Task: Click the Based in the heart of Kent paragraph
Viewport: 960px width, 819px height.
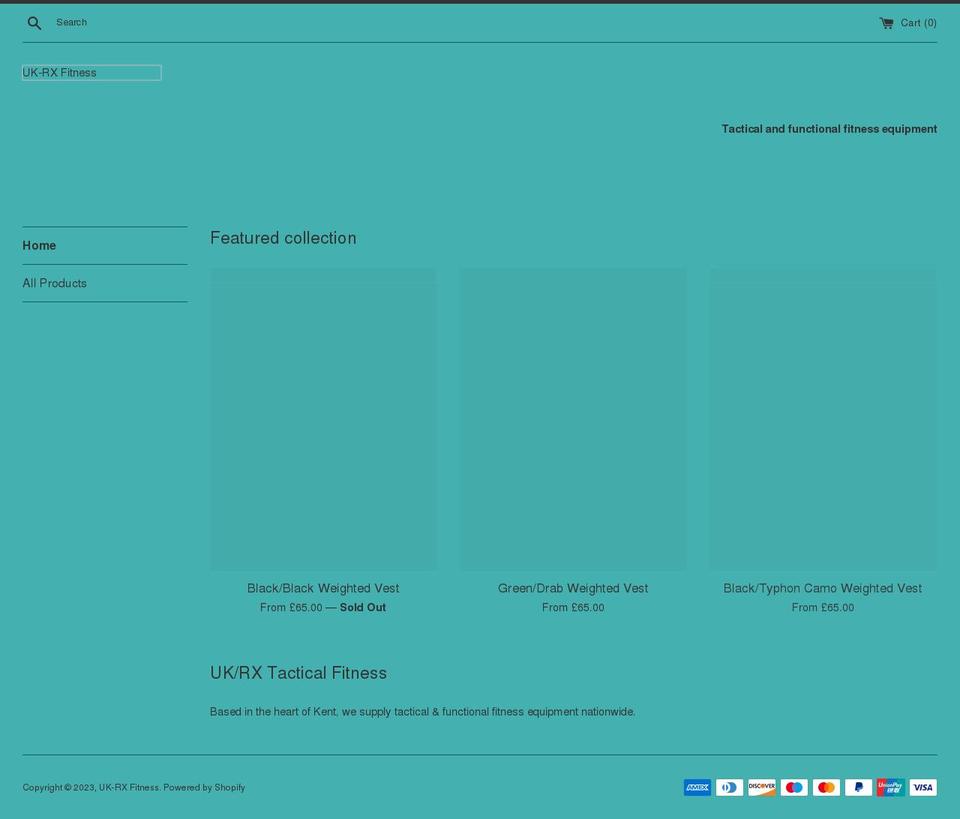Action: 422,711
